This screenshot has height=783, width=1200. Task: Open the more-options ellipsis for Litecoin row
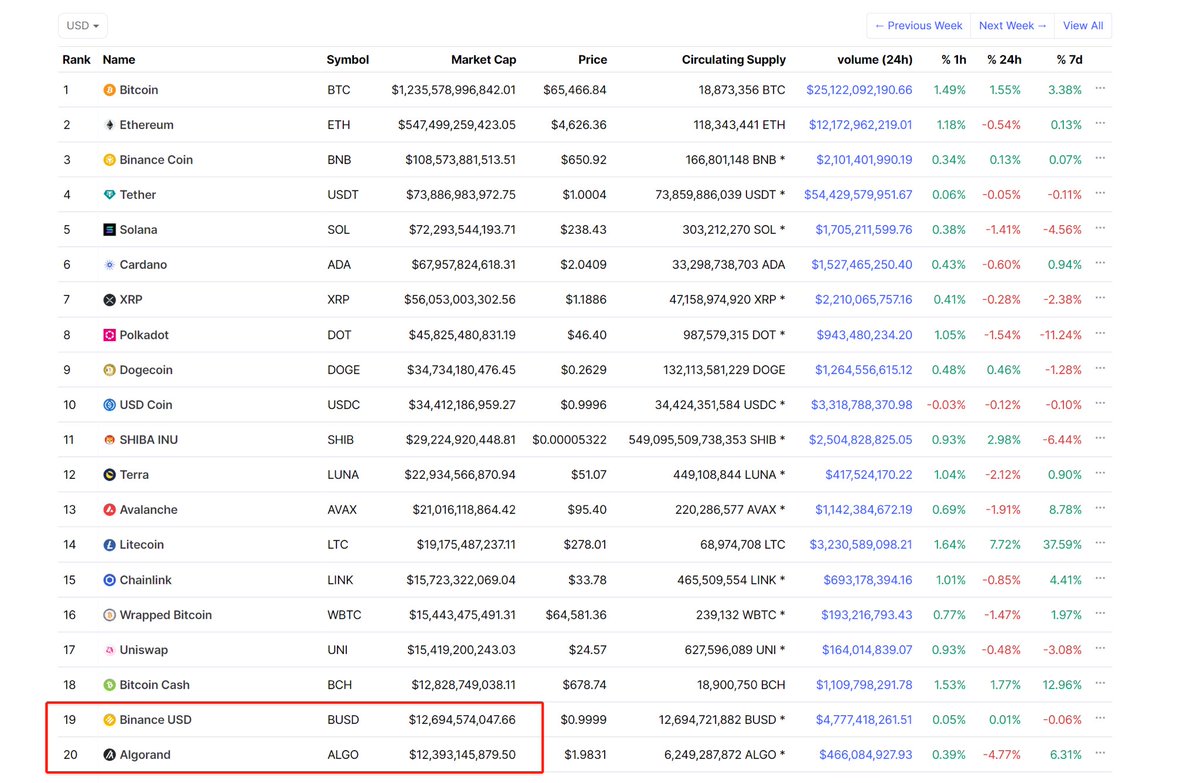click(x=1100, y=544)
